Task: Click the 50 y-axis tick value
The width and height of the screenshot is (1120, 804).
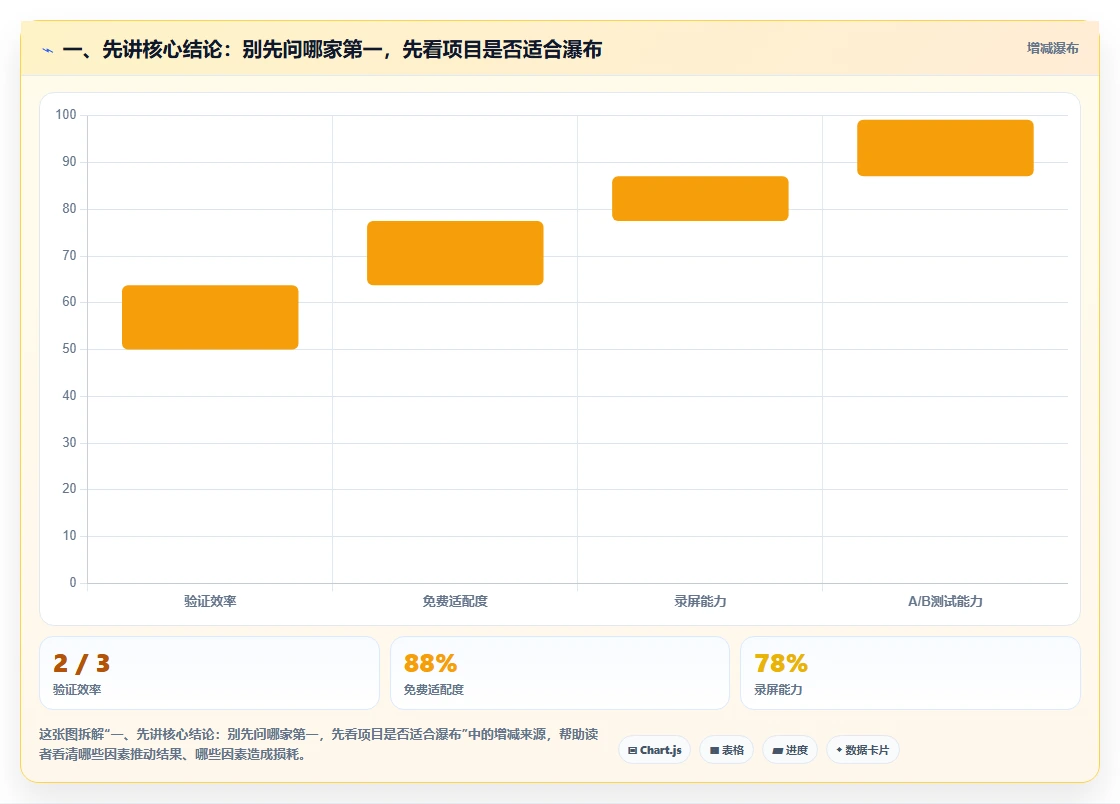Action: [x=69, y=348]
